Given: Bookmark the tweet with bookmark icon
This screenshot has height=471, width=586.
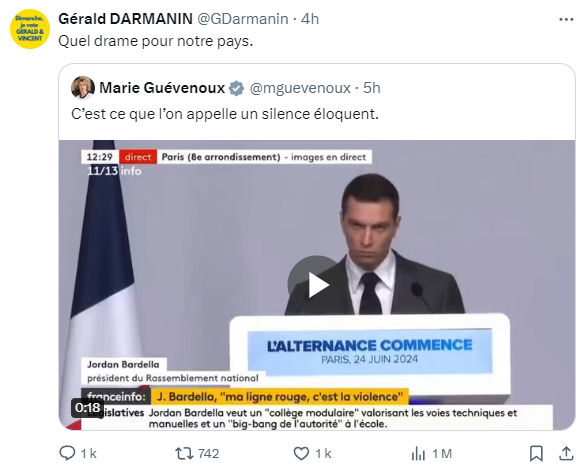Looking at the screenshot, I should click(x=536, y=453).
